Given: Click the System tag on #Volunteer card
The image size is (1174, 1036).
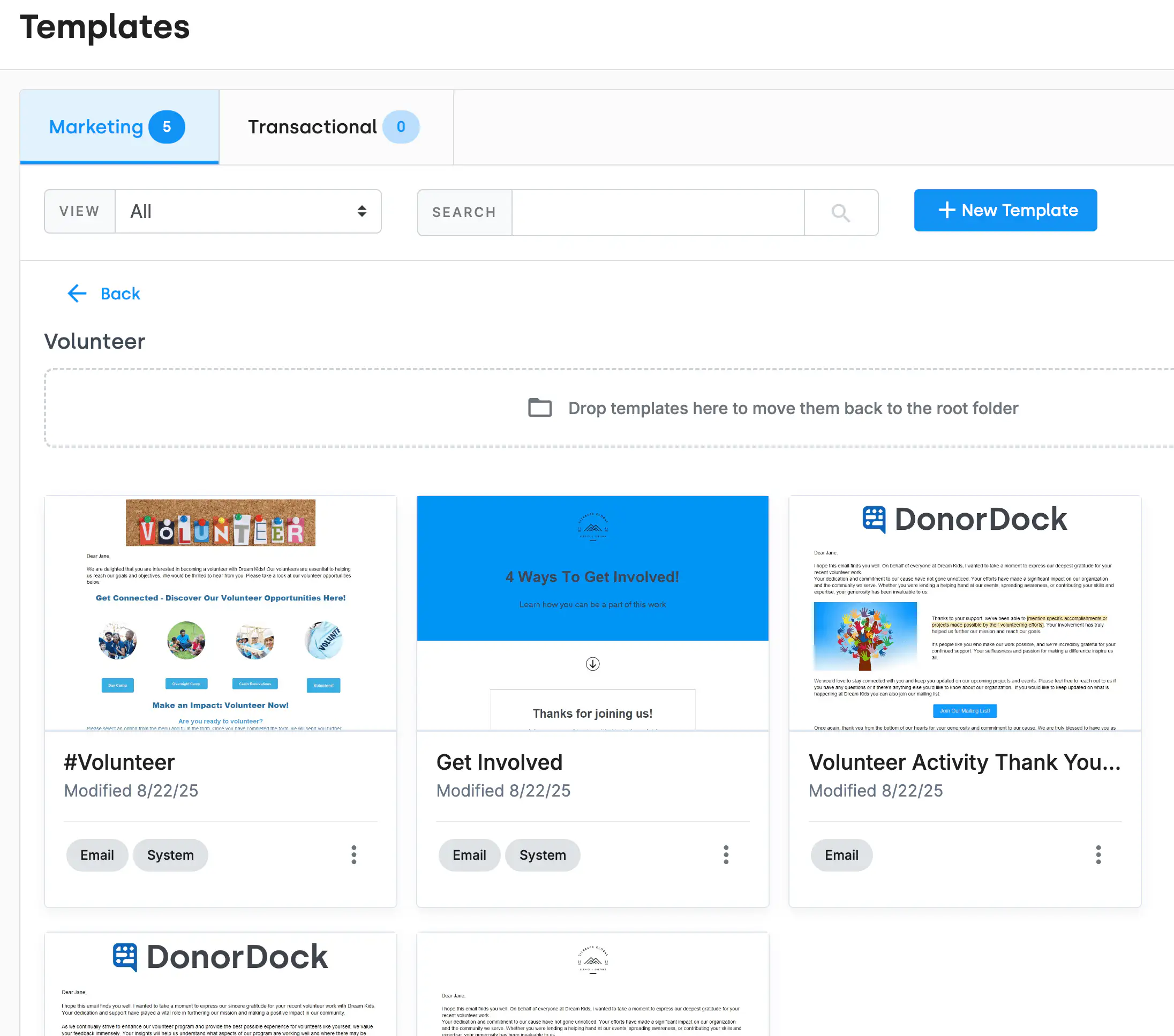Looking at the screenshot, I should 170,855.
